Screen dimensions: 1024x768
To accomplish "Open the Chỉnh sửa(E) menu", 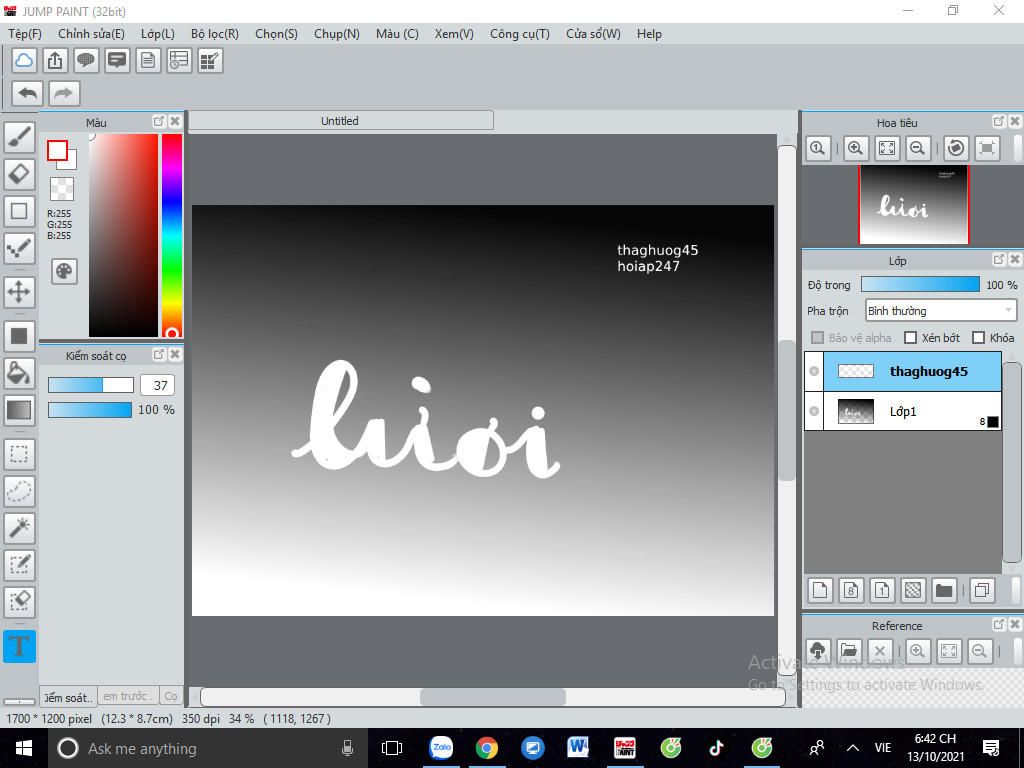I will [x=91, y=34].
